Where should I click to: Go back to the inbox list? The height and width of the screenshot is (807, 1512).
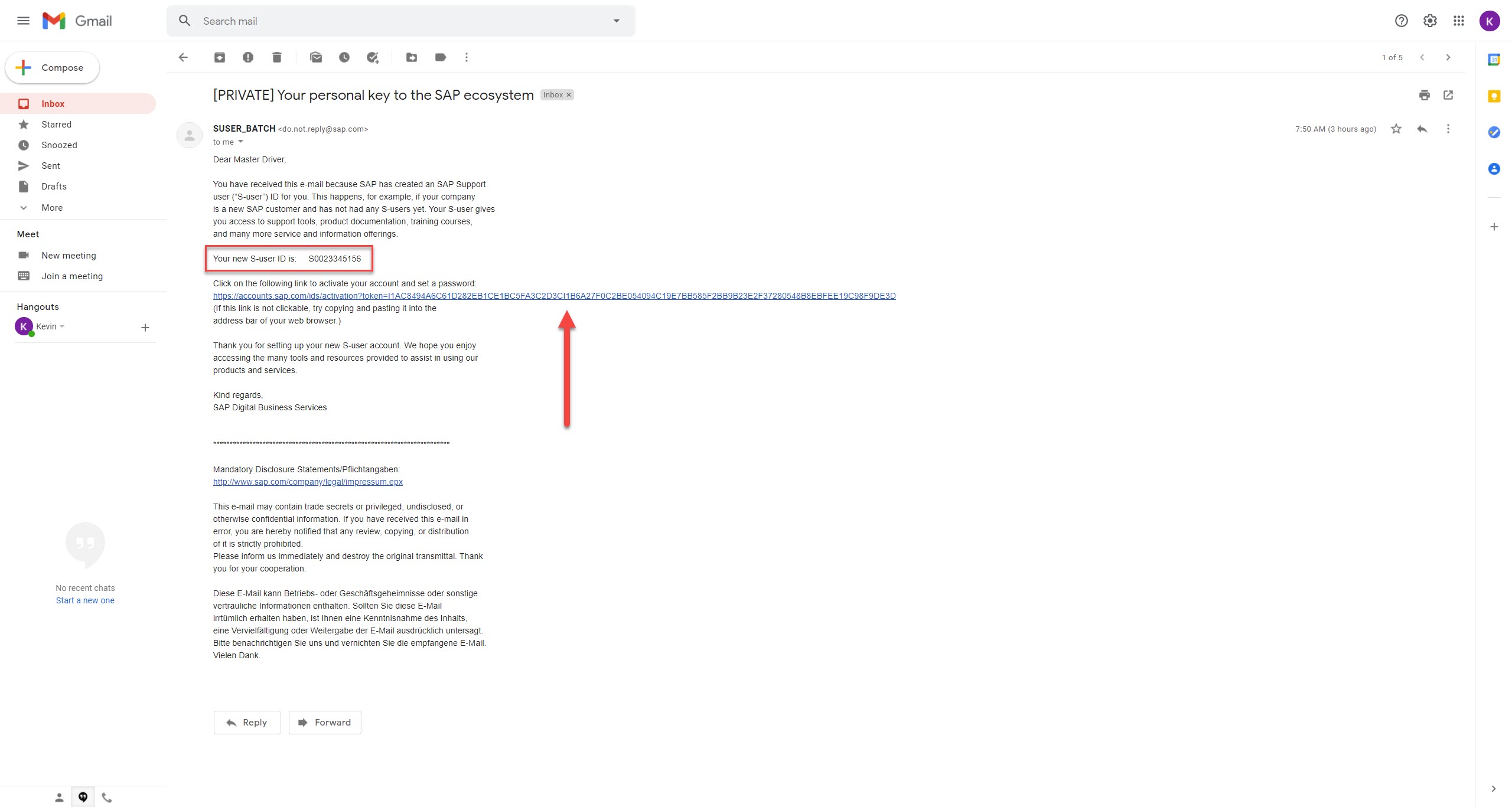click(x=183, y=57)
